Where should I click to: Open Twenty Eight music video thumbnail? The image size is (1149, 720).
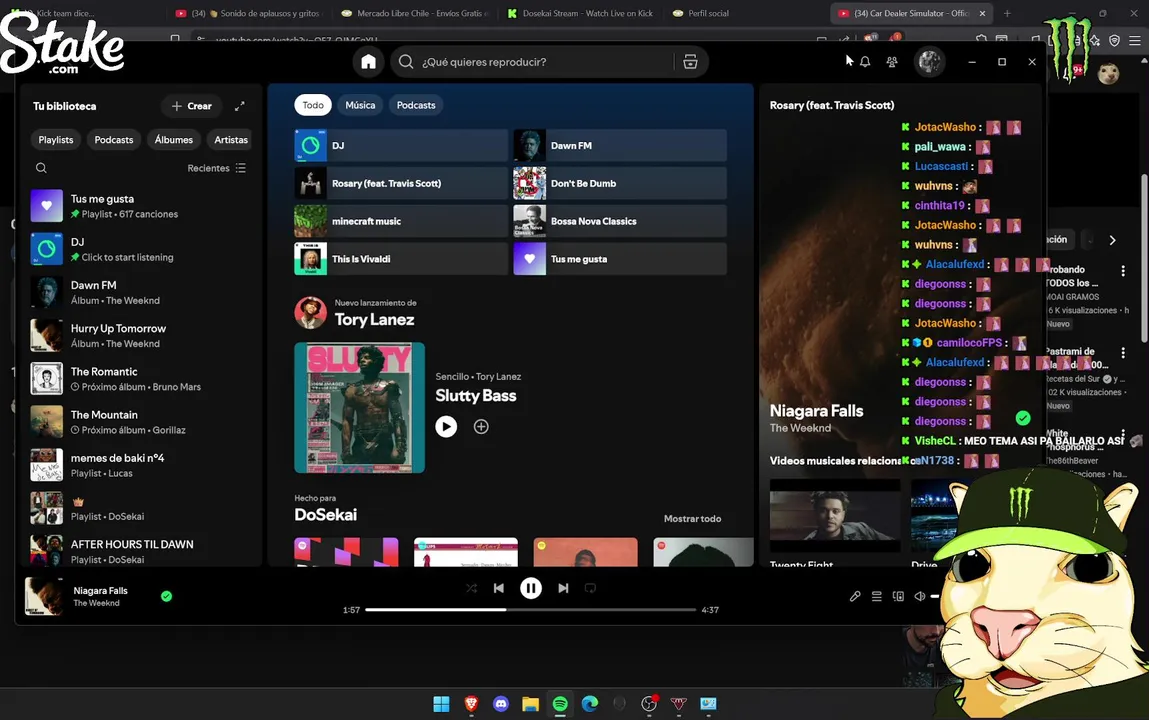tap(835, 516)
